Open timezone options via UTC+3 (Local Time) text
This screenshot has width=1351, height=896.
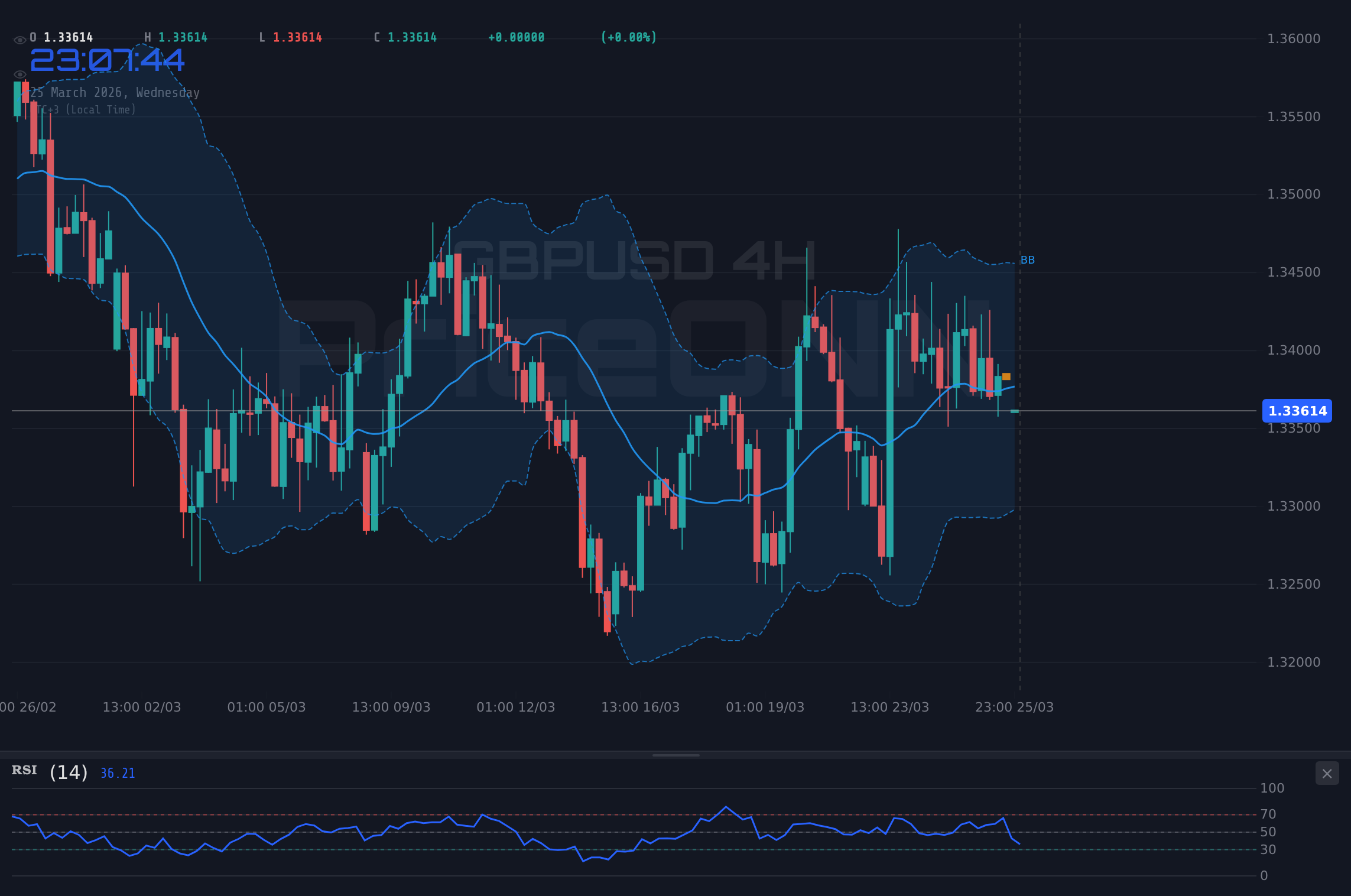[86, 109]
